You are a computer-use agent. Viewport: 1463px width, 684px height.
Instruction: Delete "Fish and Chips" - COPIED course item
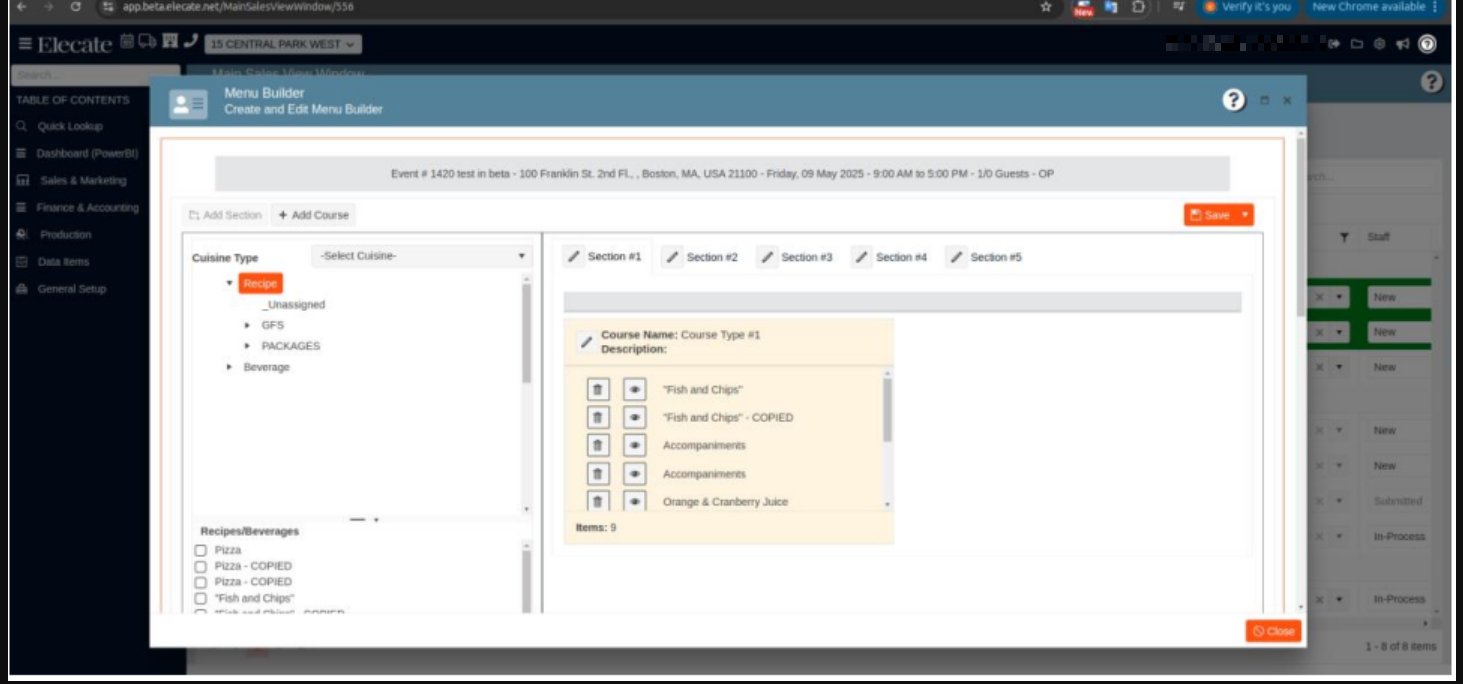coord(597,418)
